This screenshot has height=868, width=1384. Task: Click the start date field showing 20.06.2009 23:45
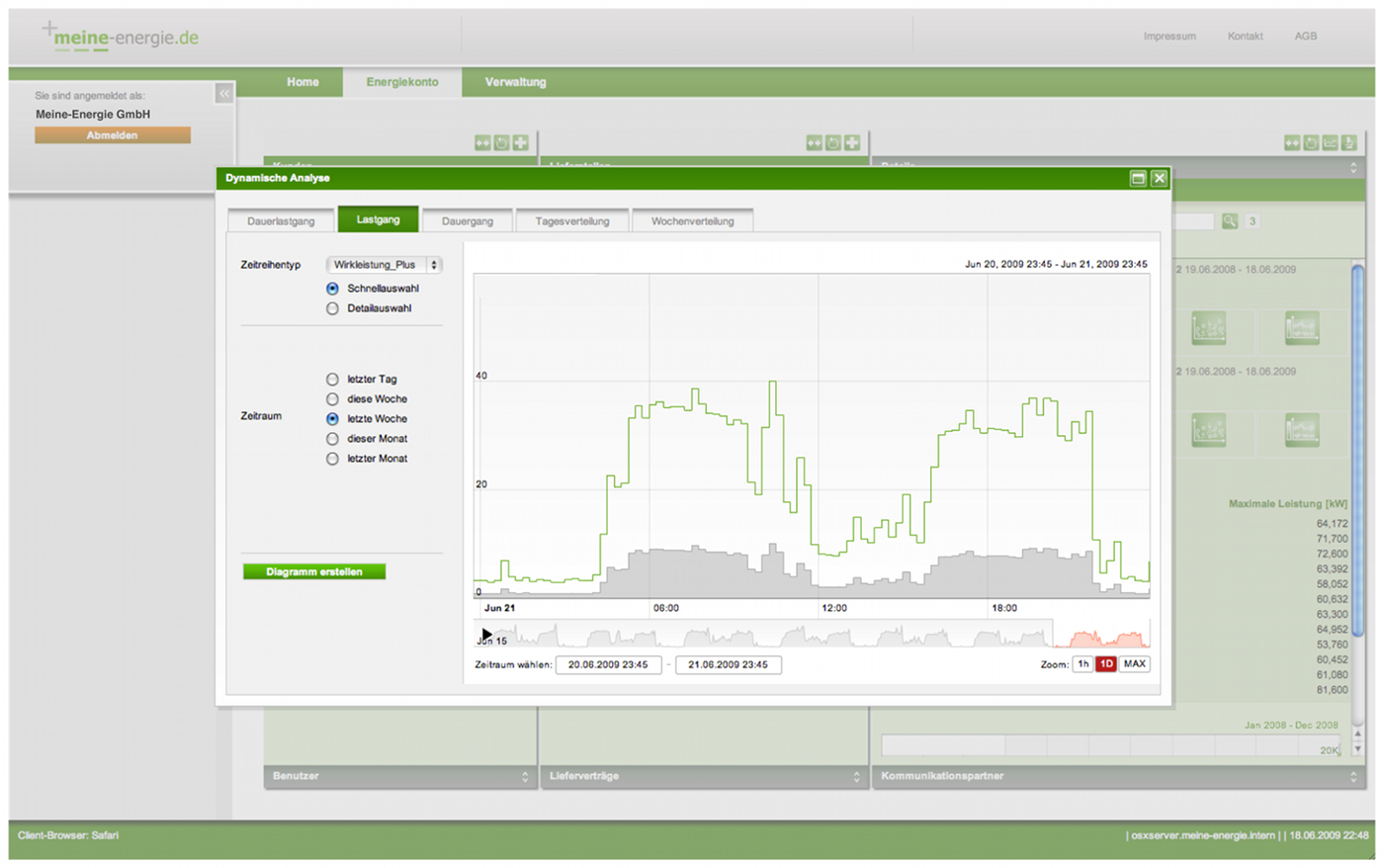[x=608, y=664]
